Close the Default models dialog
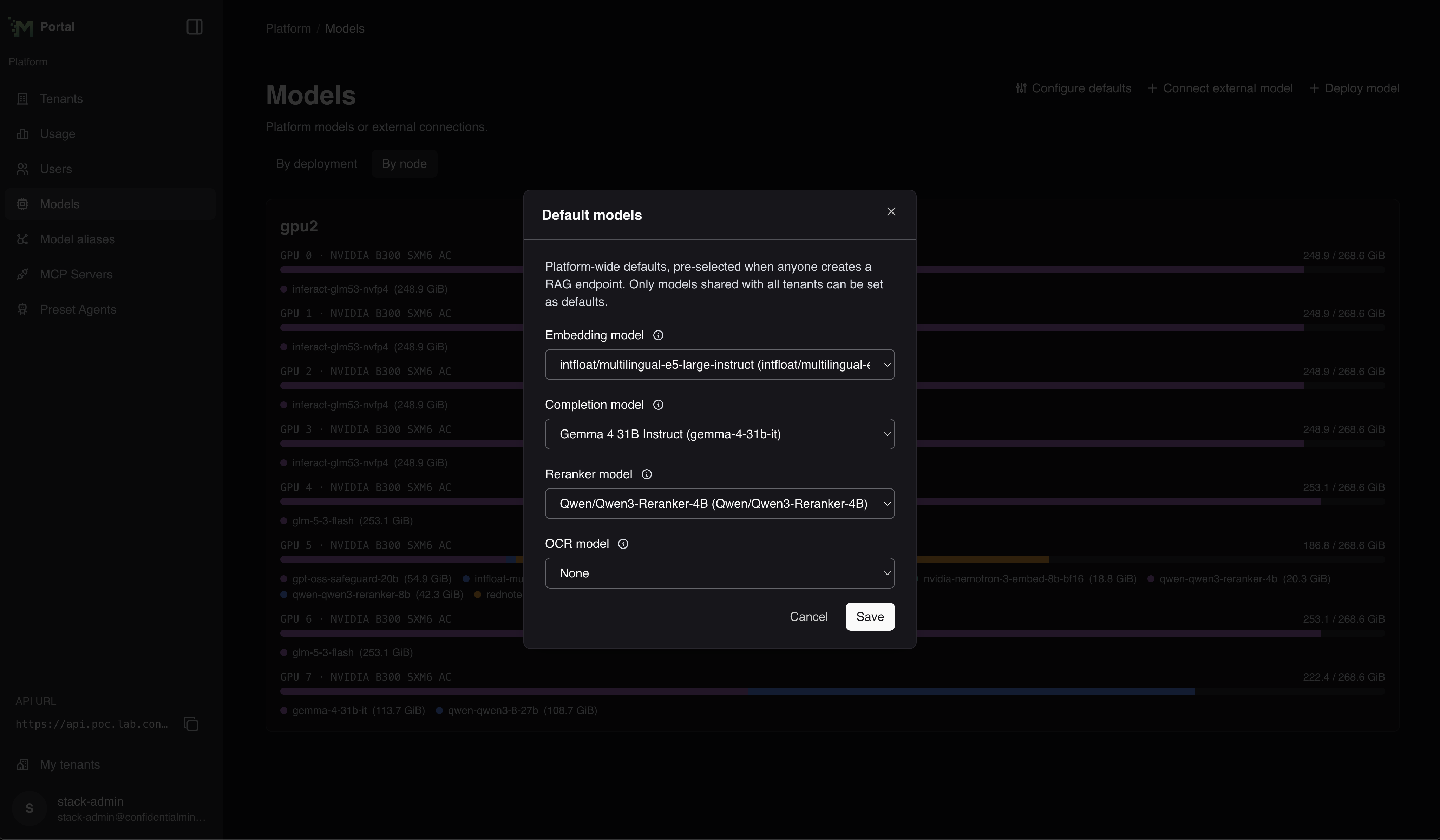Image resolution: width=1440 pixels, height=840 pixels. pos(891,211)
